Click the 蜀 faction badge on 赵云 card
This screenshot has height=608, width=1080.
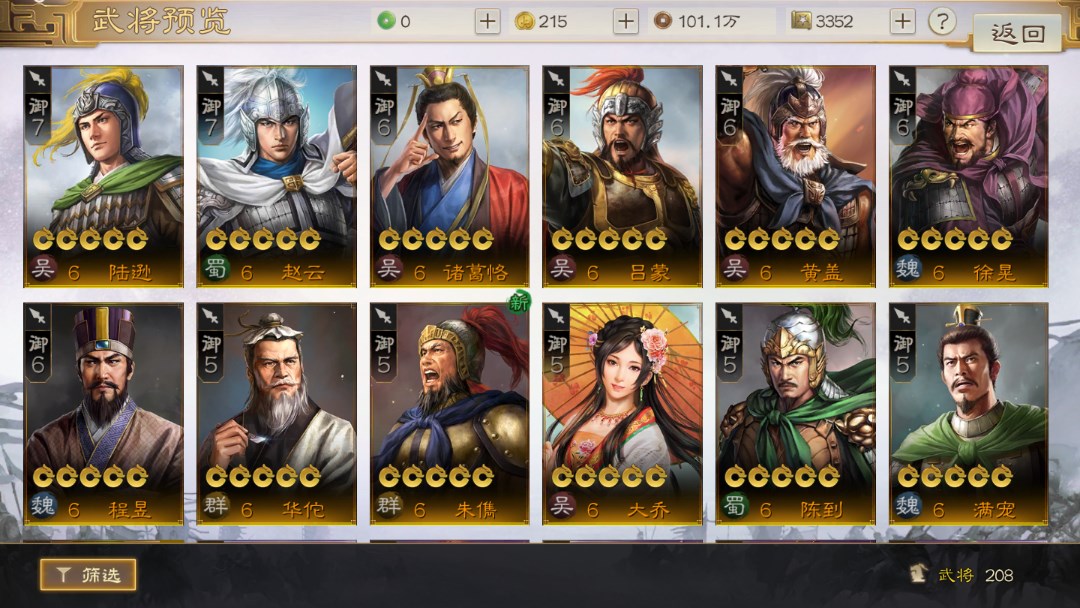[216, 268]
